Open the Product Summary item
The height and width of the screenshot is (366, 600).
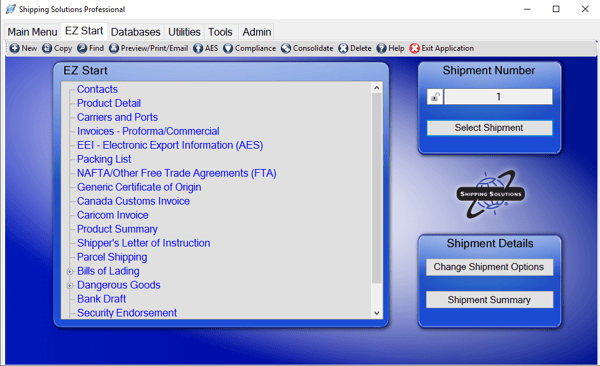click(117, 229)
